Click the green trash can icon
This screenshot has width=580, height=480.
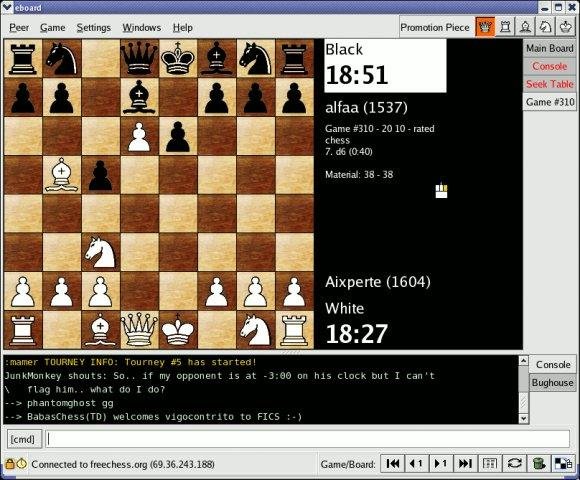tap(539, 463)
